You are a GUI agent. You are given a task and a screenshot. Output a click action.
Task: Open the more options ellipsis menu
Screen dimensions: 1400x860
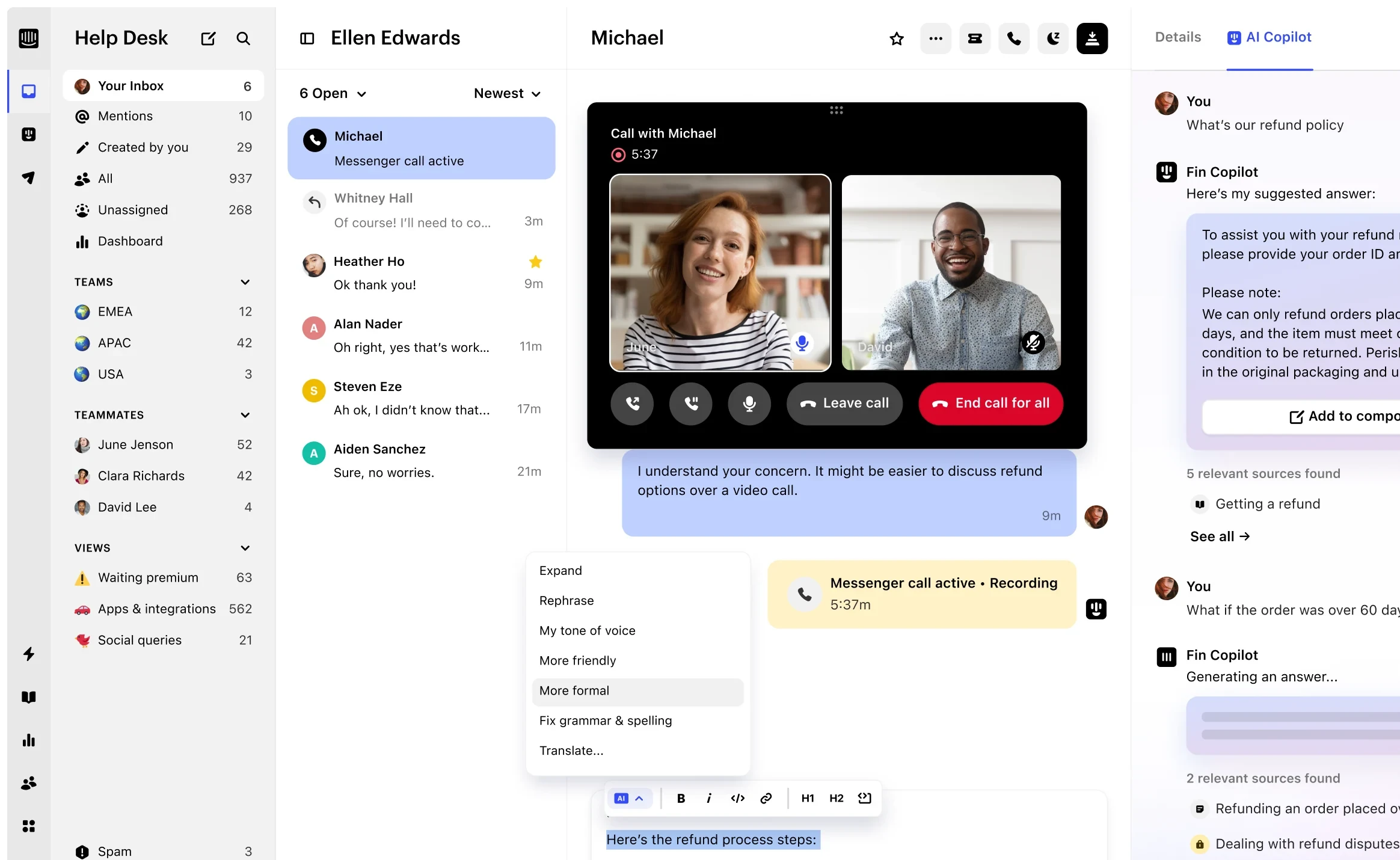tap(936, 38)
